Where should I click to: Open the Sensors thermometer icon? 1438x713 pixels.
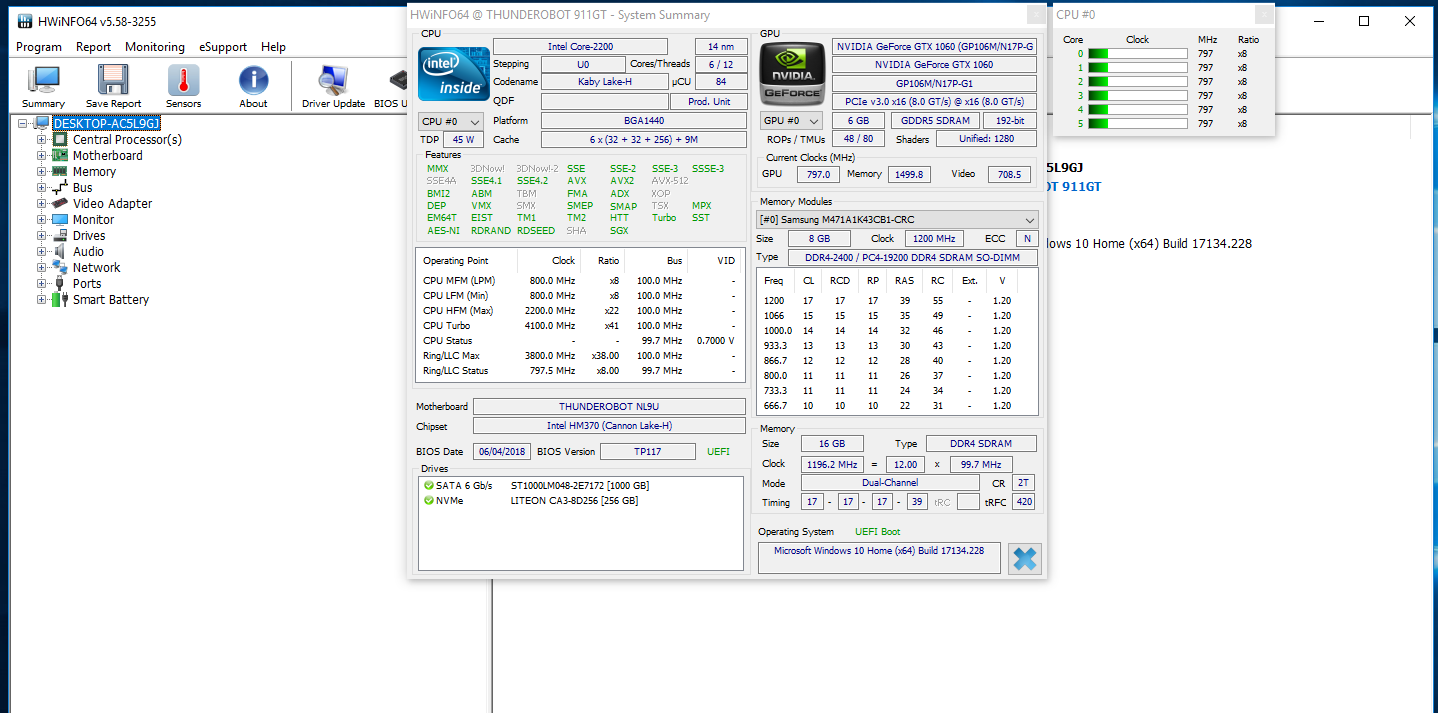click(x=183, y=81)
